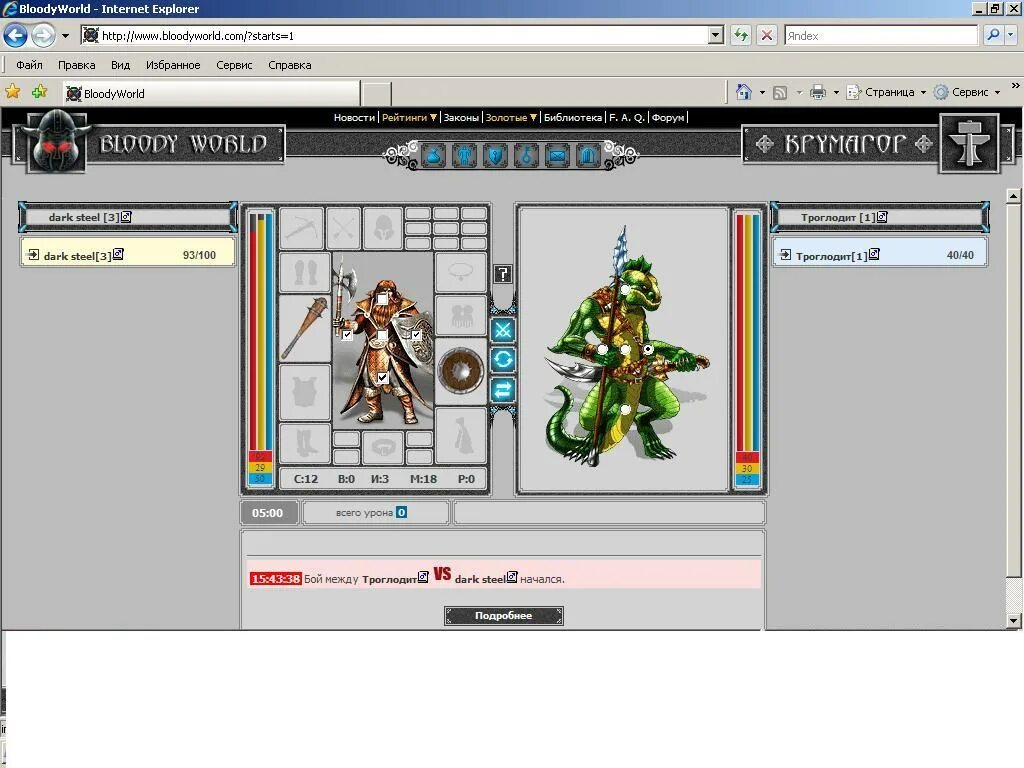Expand the Золотые dropdown menu
The width and height of the screenshot is (1024, 768).
coord(511,118)
